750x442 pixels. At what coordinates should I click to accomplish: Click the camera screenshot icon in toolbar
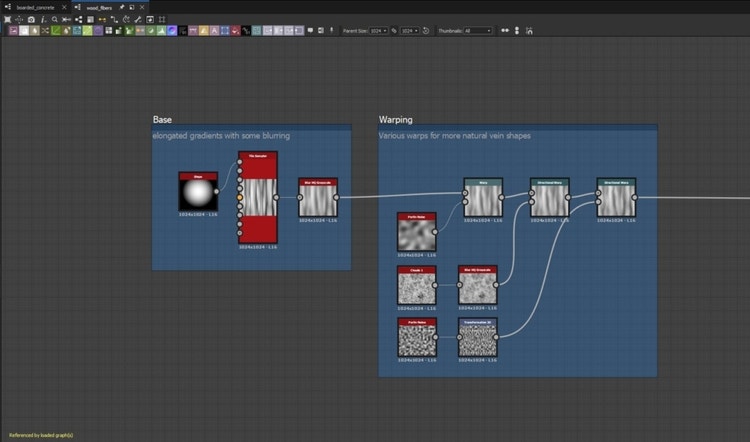[x=31, y=19]
